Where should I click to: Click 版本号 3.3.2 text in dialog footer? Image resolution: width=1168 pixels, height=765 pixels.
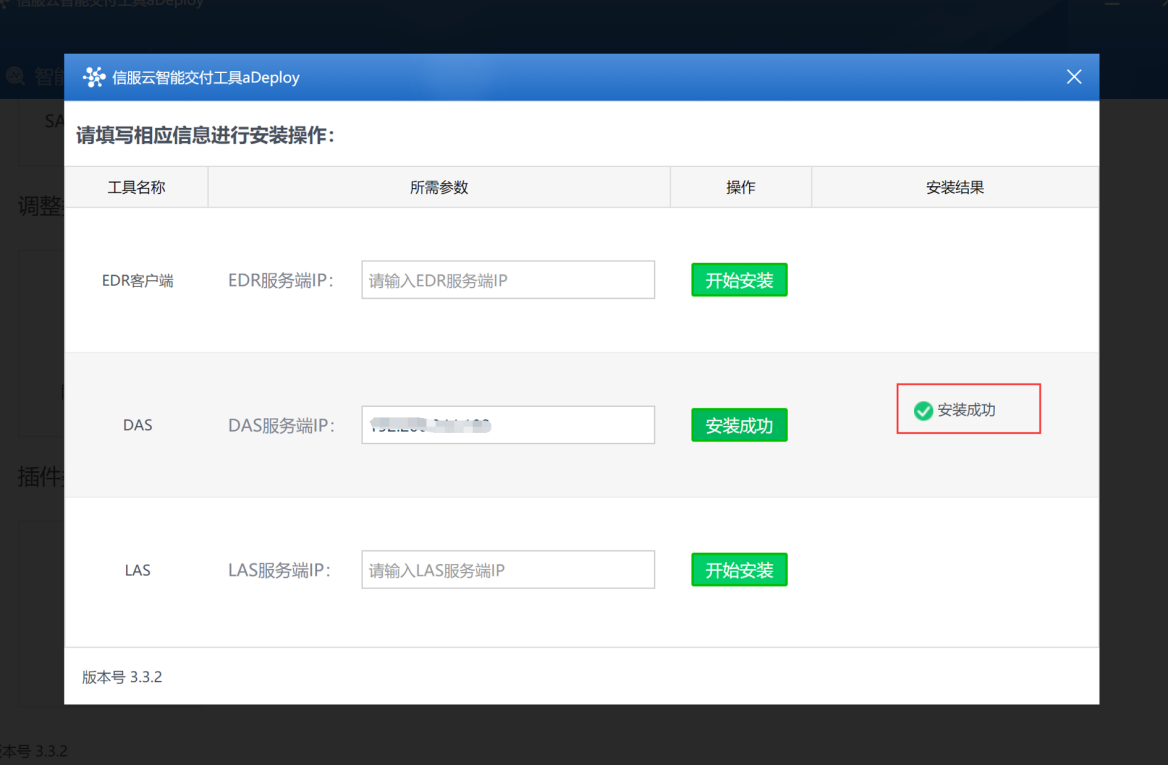(x=122, y=677)
